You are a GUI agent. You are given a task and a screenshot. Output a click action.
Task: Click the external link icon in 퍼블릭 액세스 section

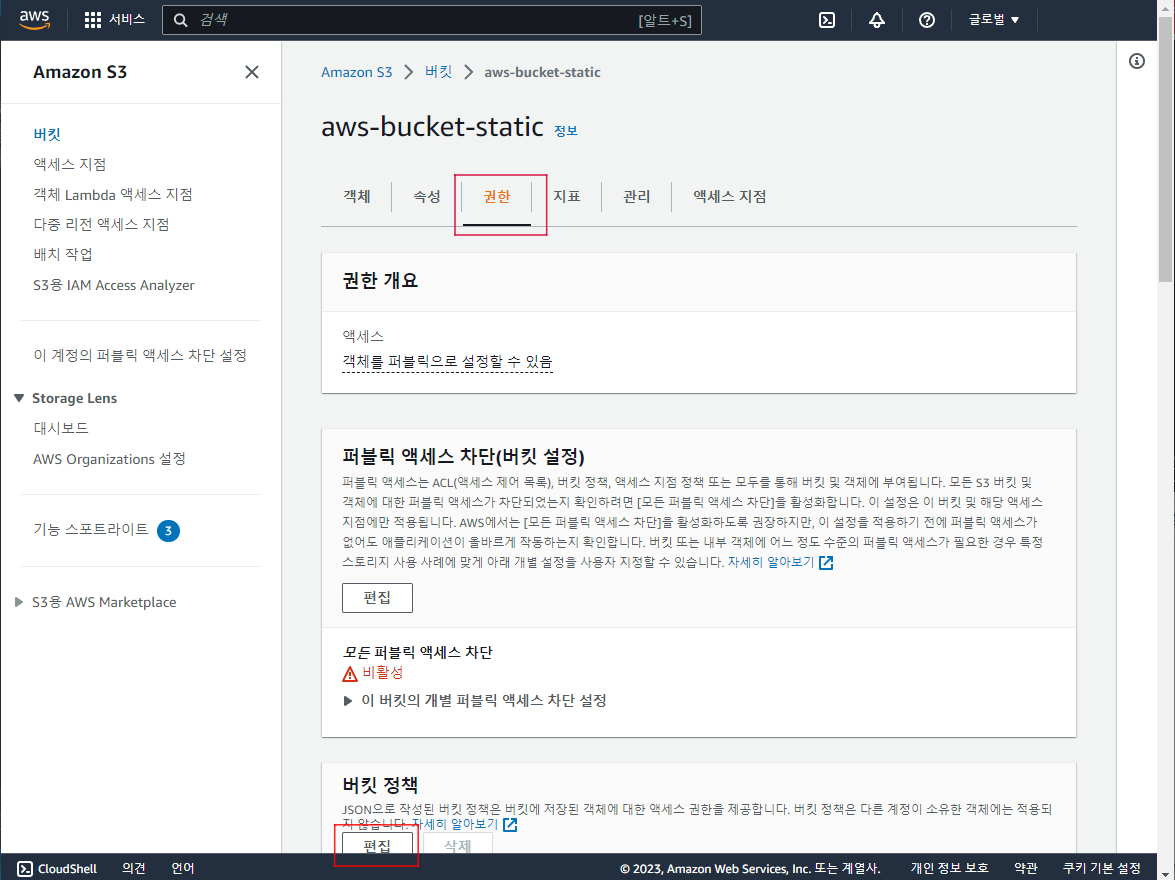pos(826,562)
